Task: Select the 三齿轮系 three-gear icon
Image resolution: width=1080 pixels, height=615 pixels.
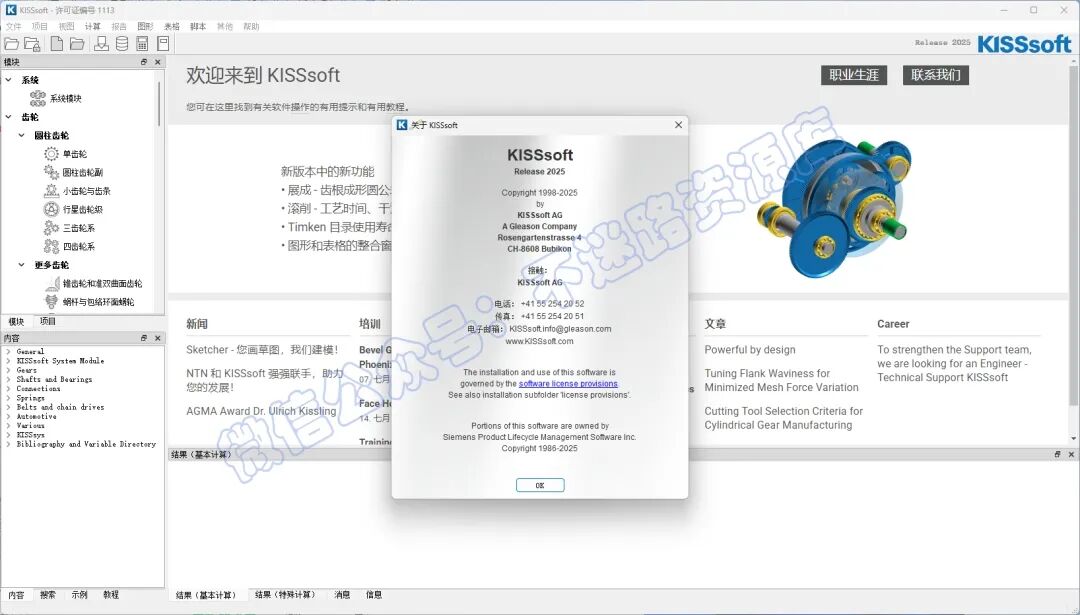Action: pyautogui.click(x=52, y=228)
